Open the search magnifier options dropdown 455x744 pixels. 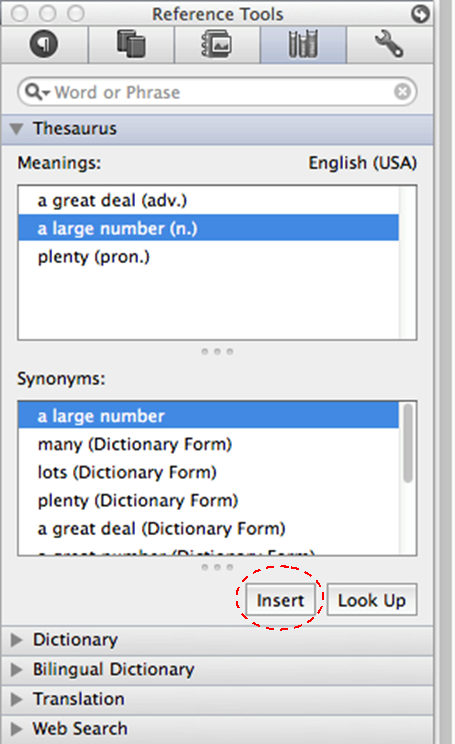click(x=37, y=91)
